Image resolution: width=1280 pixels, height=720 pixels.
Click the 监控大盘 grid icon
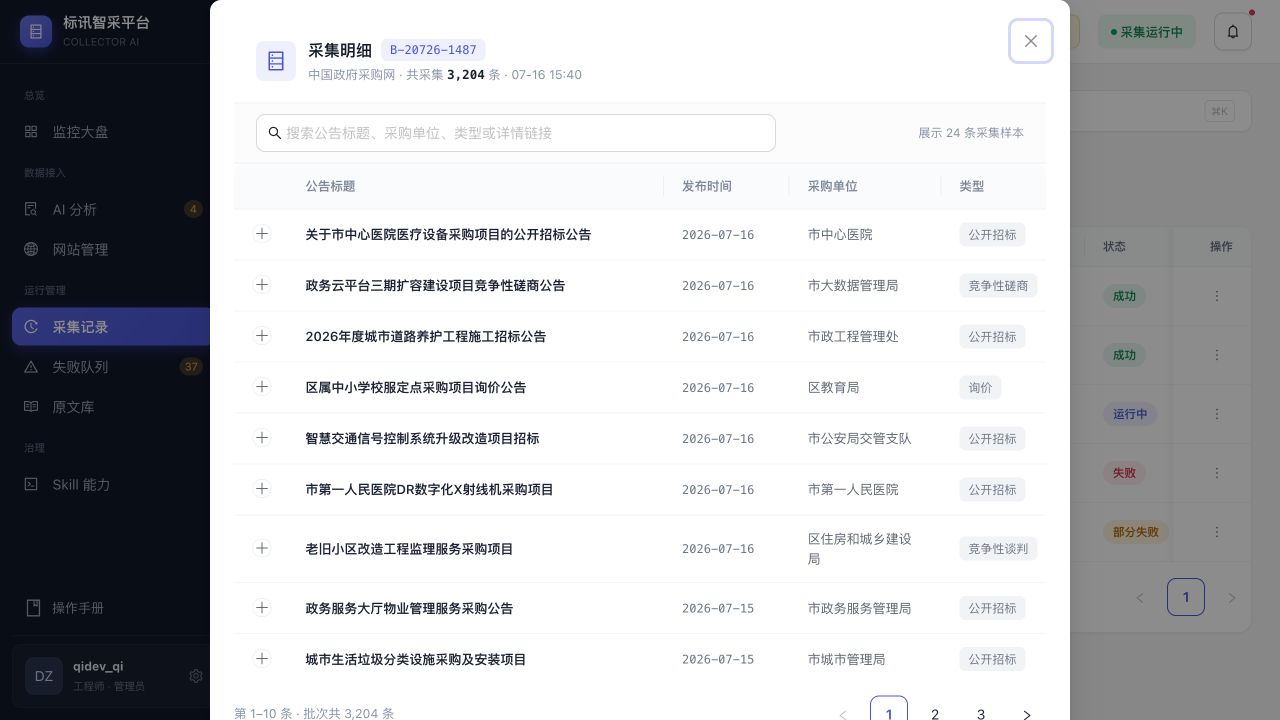31,132
